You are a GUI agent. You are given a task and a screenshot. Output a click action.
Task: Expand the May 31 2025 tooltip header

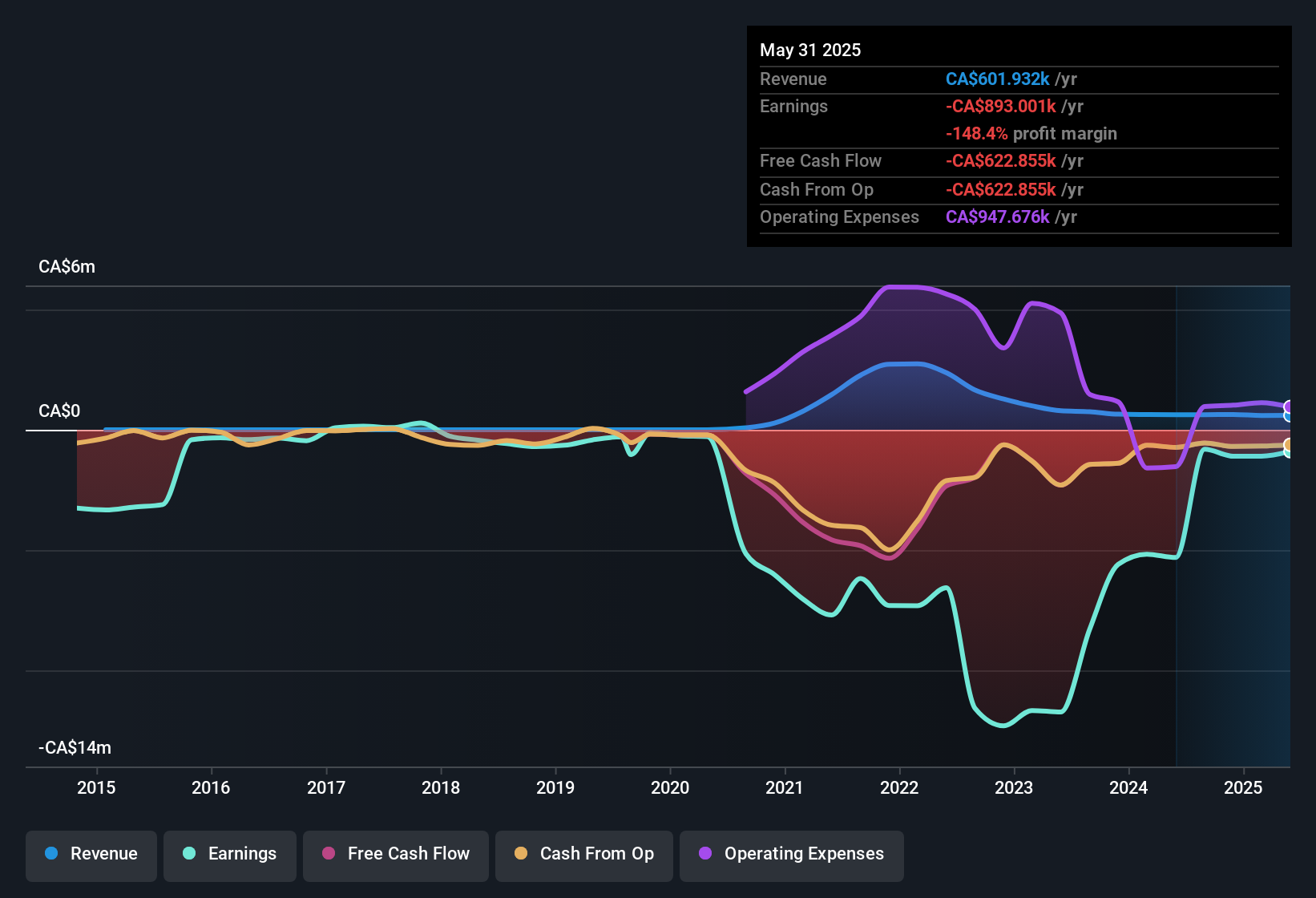pos(810,50)
